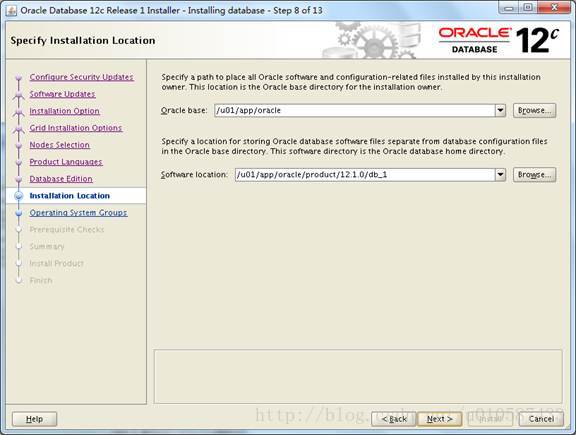Proceed with the Next button
The height and width of the screenshot is (435, 576).
439,419
